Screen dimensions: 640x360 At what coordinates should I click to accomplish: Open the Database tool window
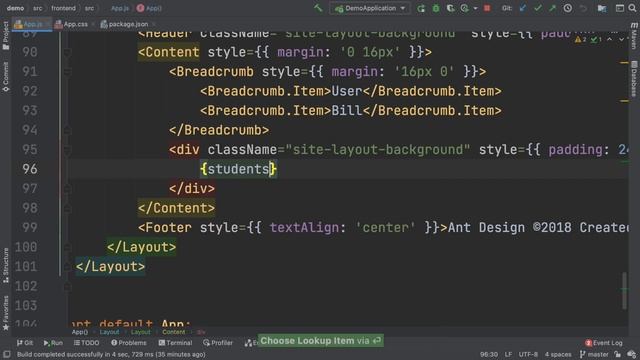[x=634, y=79]
